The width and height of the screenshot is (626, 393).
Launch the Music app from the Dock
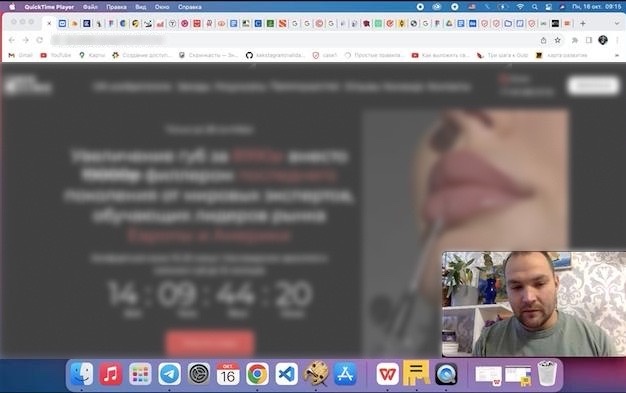[111, 374]
